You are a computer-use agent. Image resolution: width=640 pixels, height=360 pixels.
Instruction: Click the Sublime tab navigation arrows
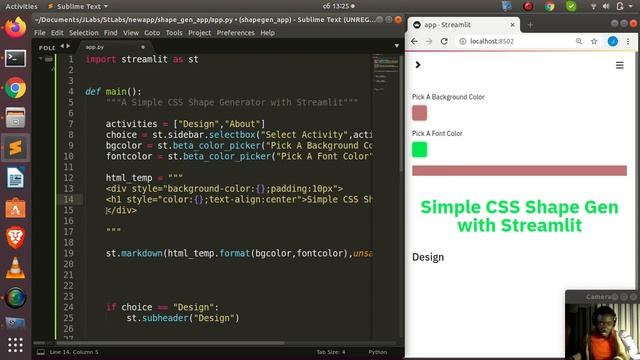point(65,46)
